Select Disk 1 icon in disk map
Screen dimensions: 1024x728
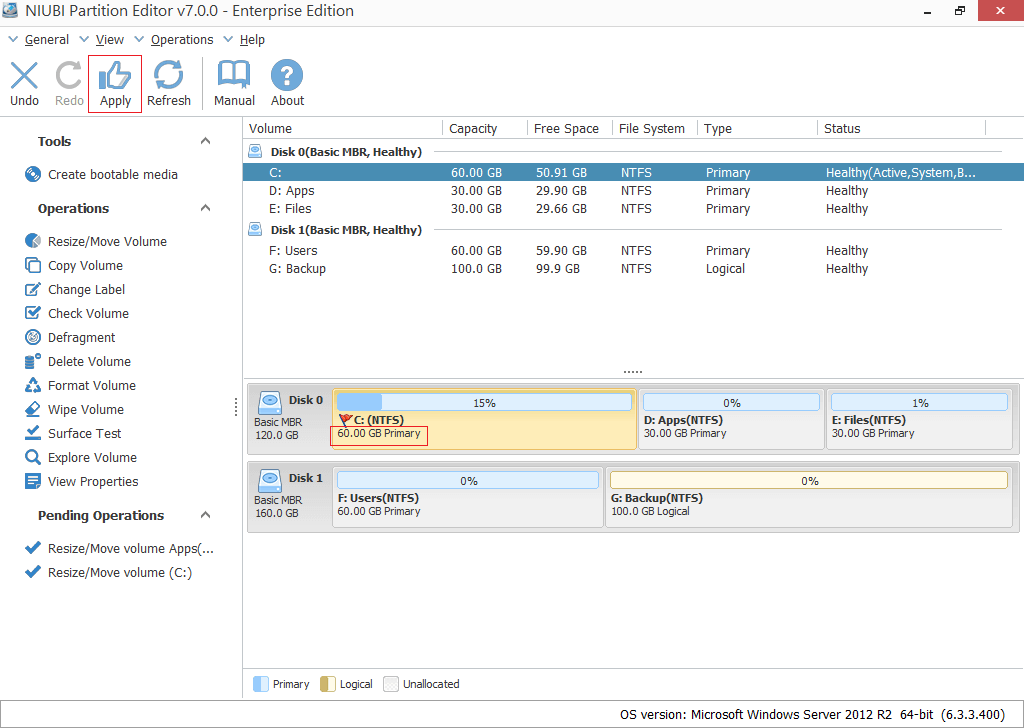click(270, 481)
